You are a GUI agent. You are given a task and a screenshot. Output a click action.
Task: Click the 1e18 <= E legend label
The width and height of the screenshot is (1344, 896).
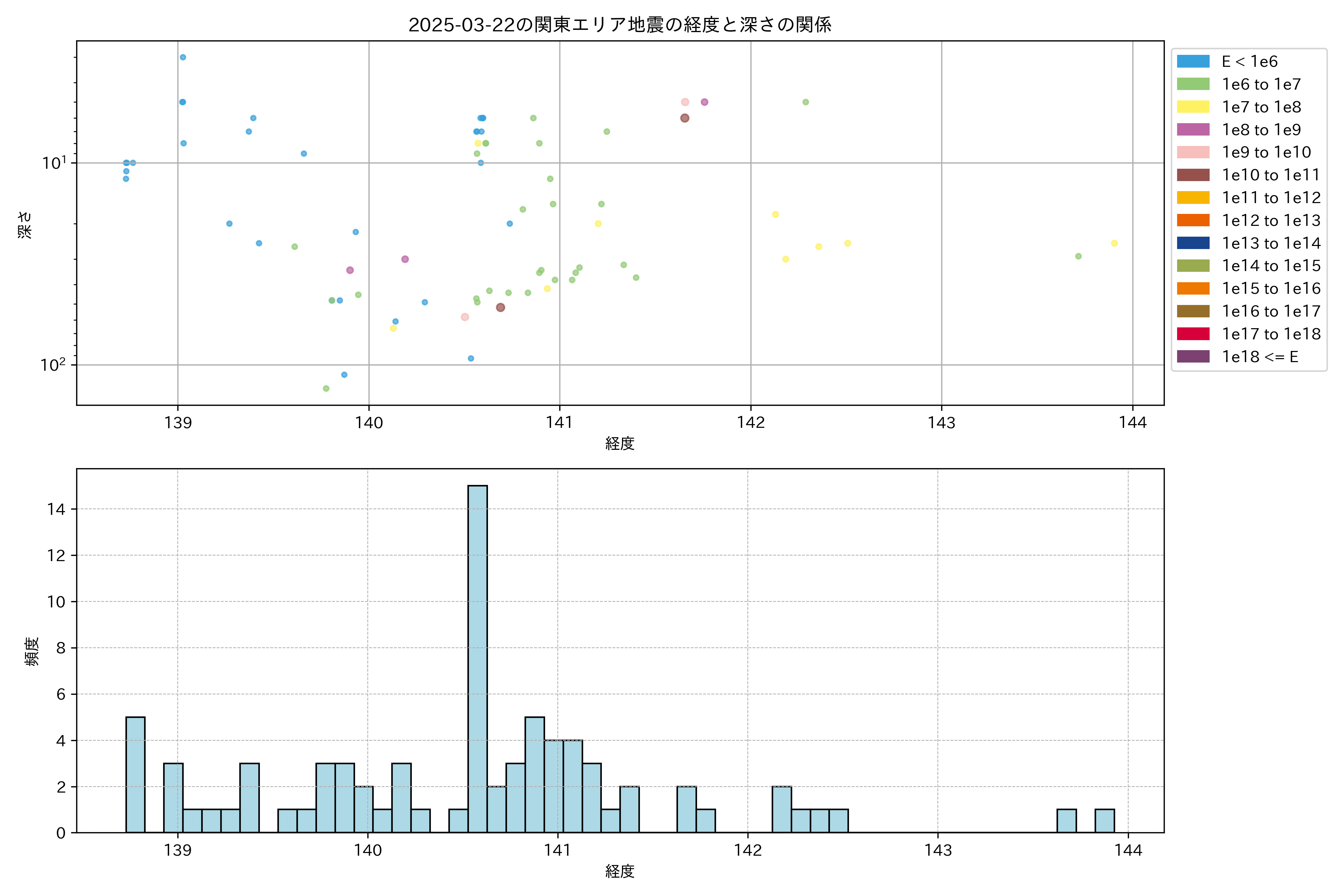(1259, 357)
